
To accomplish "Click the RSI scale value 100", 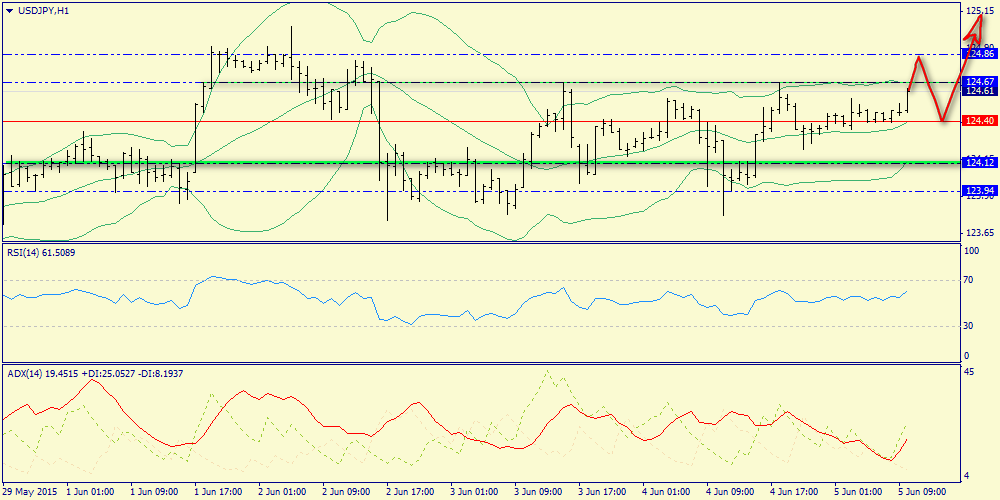I will tap(973, 251).
